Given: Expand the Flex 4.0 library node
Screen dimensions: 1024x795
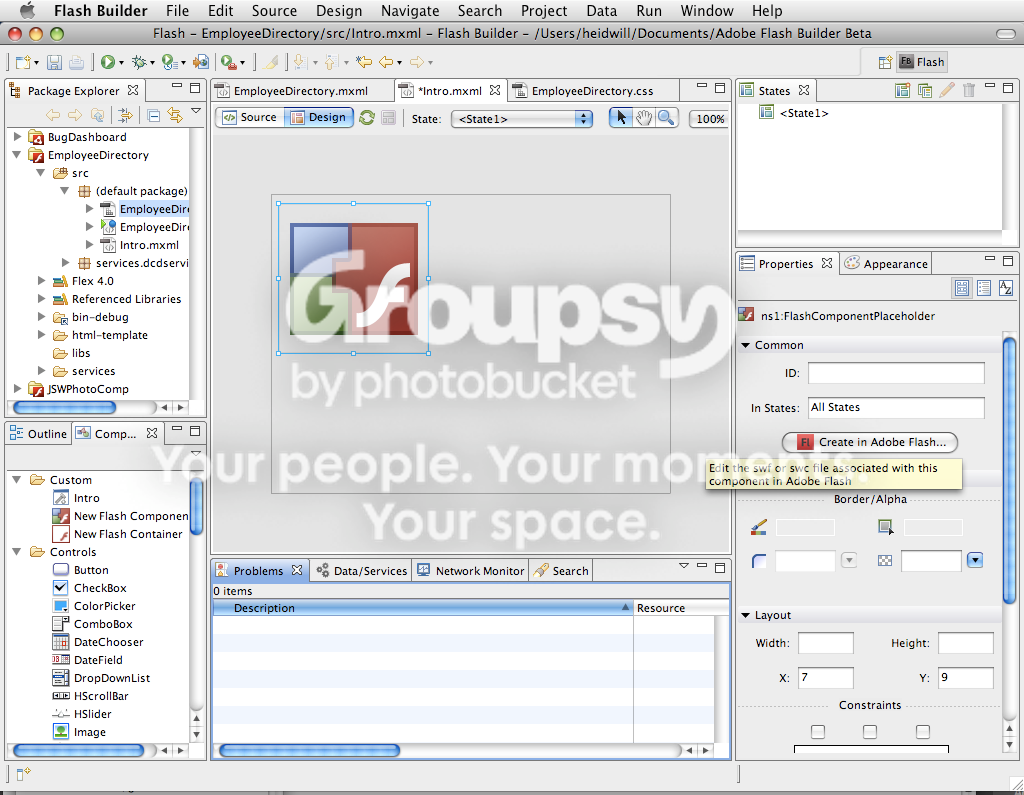Looking at the screenshot, I should [x=42, y=281].
